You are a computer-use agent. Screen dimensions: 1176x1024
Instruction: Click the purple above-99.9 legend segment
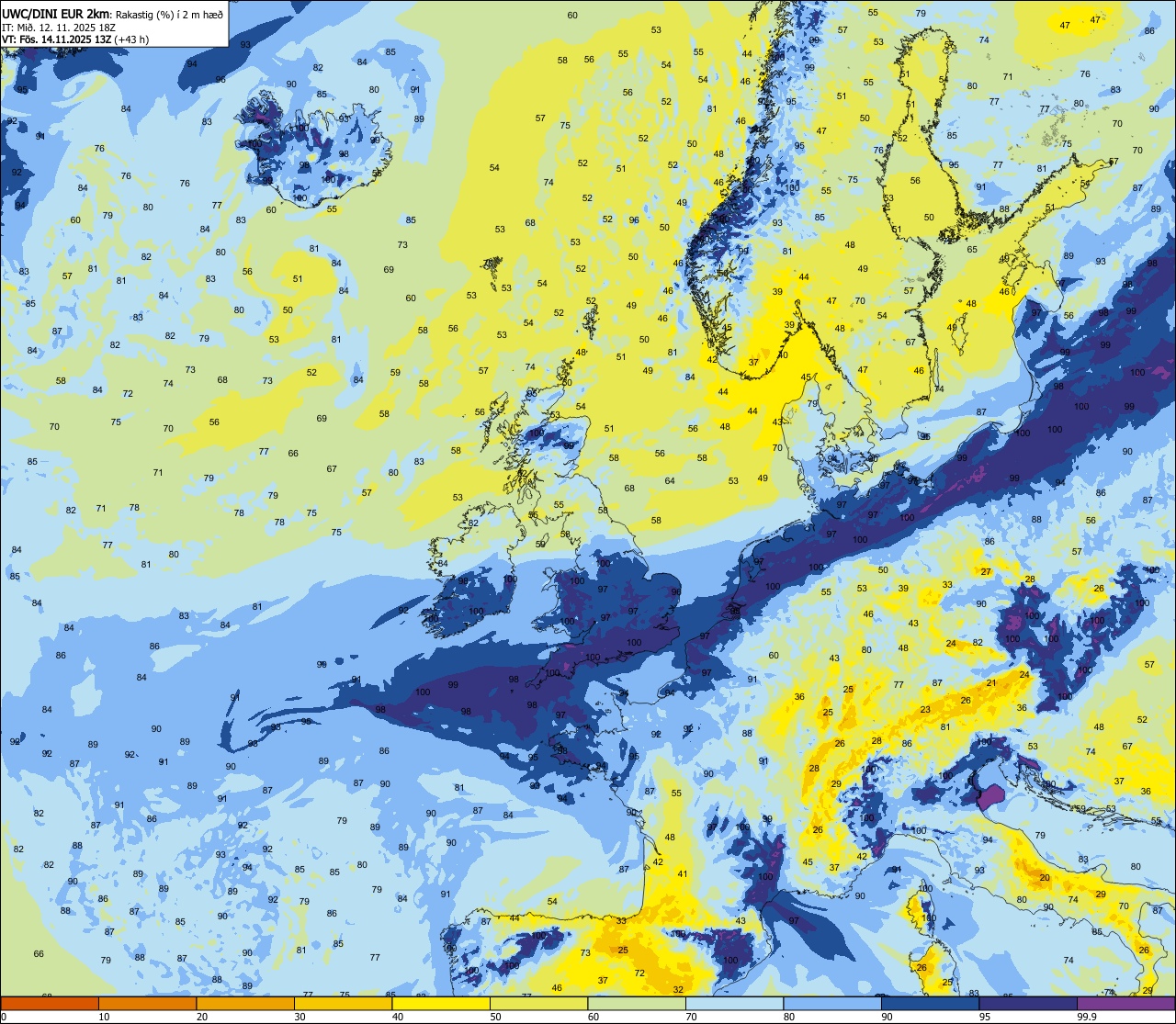tap(1125, 1004)
